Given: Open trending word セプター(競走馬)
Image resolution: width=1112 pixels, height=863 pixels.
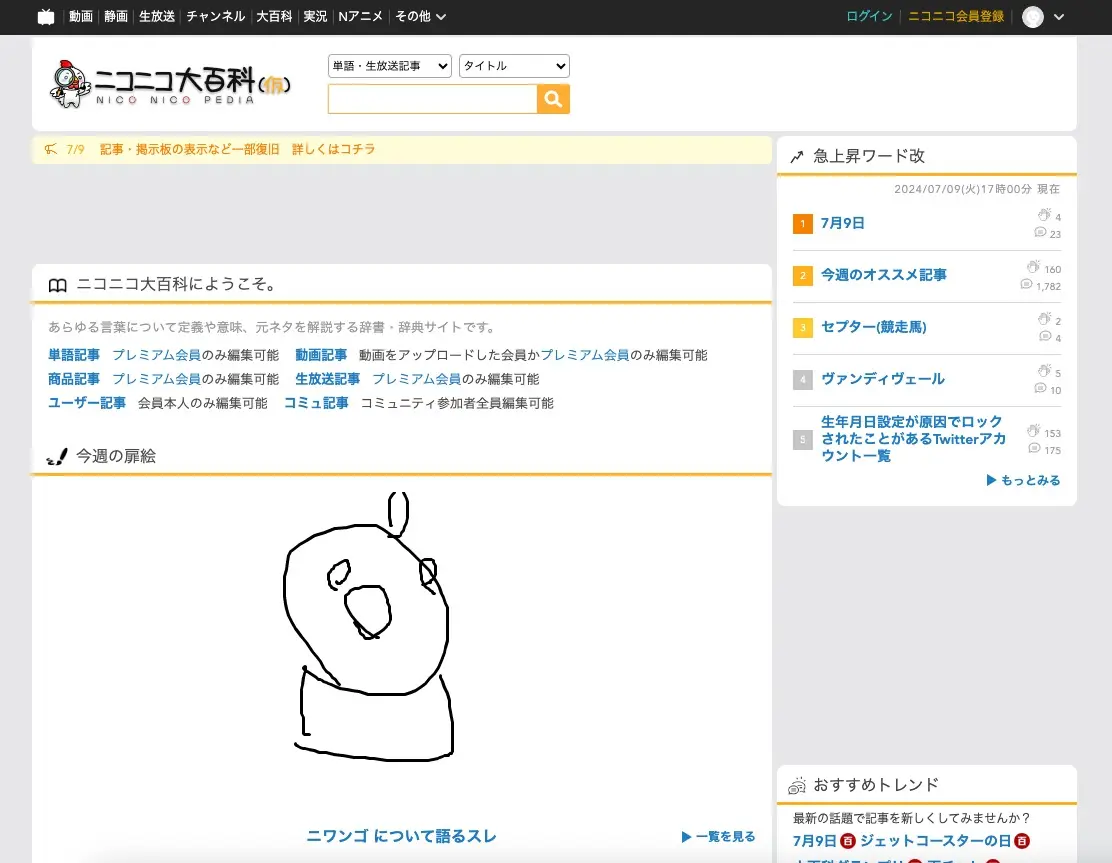Looking at the screenshot, I should click(874, 327).
